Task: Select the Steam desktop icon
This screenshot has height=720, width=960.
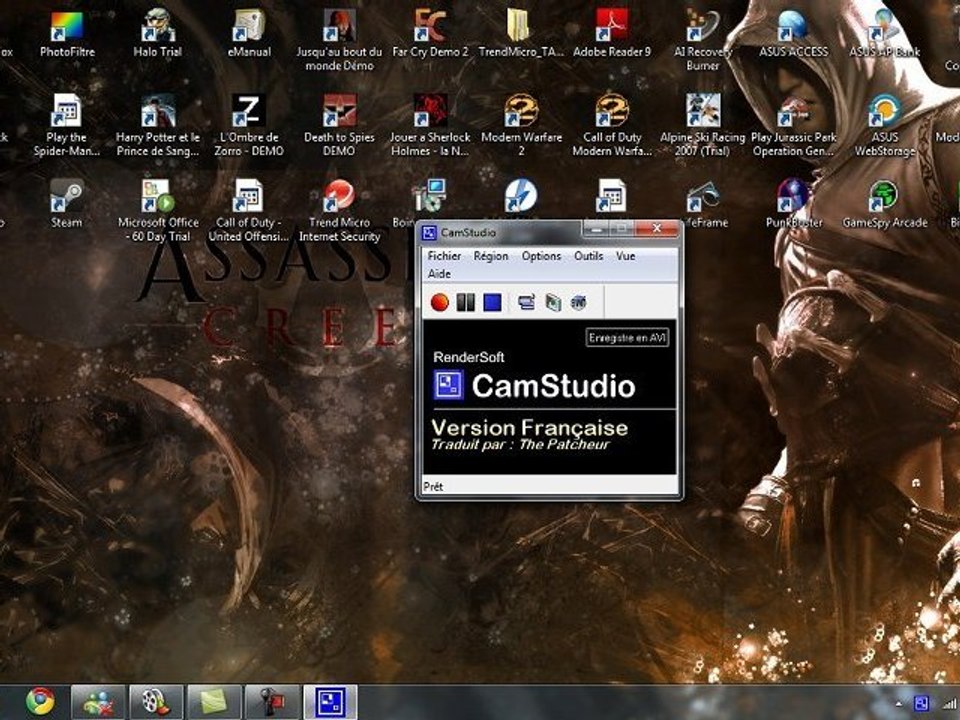Action: [x=67, y=204]
